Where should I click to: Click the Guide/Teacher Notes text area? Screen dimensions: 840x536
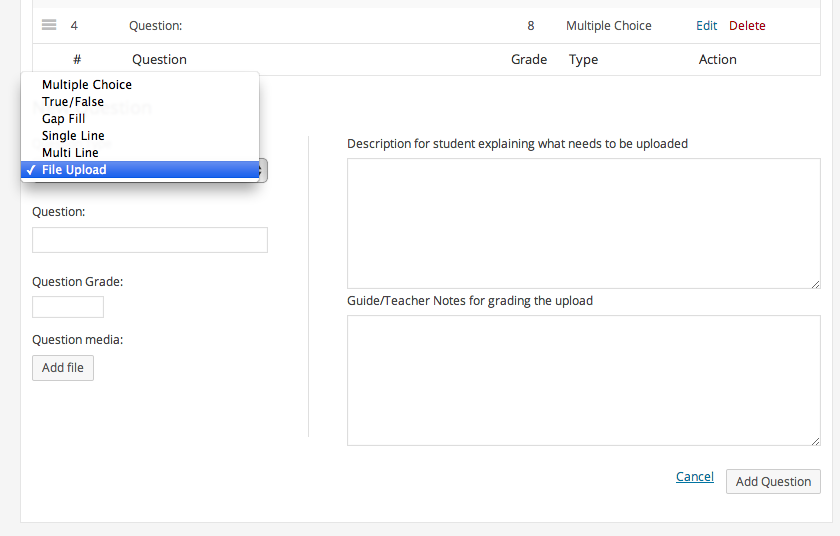coord(583,380)
